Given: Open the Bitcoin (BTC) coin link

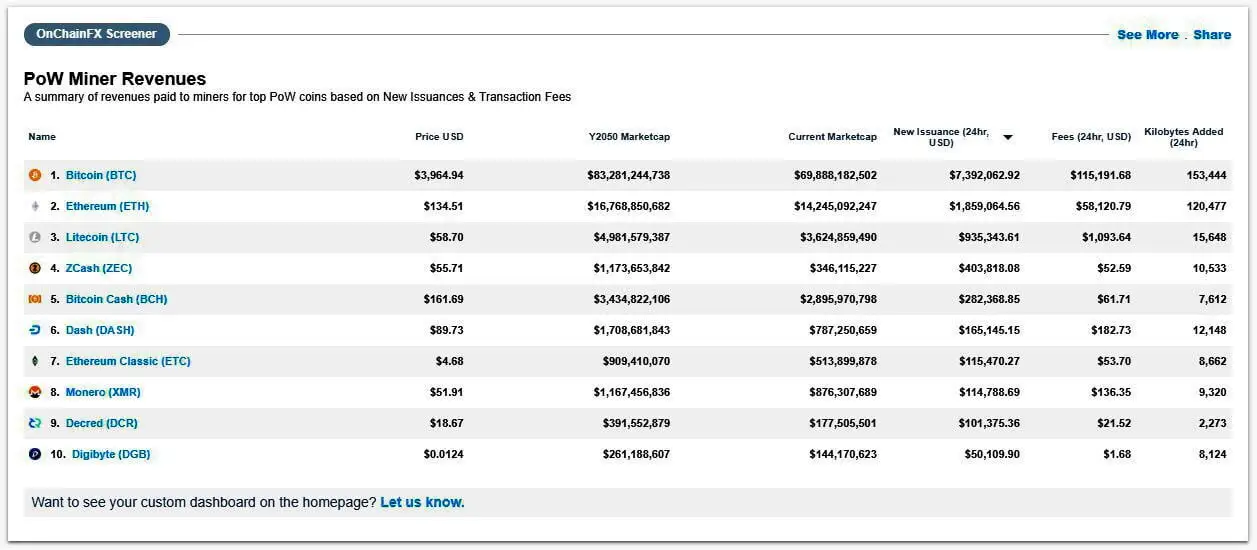Looking at the screenshot, I should click(x=101, y=175).
